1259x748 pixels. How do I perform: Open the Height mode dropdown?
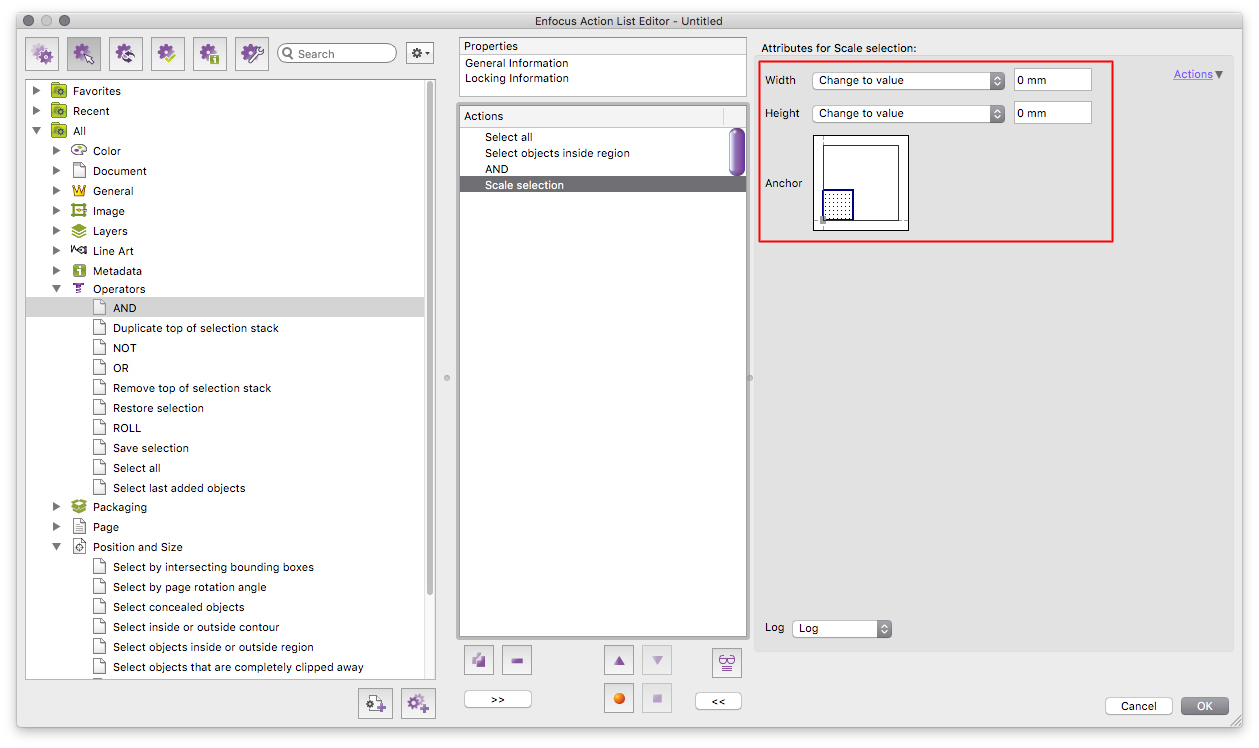coord(908,113)
